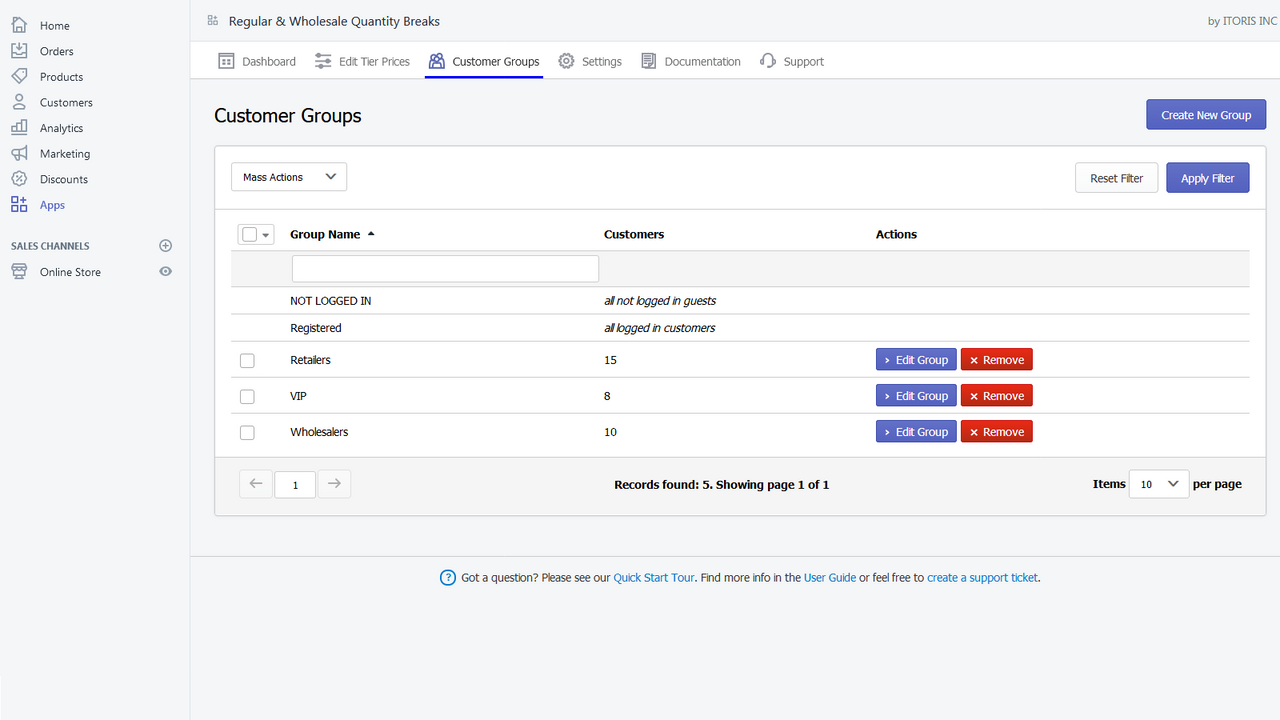Click the plus icon beside Sales Channels
The height and width of the screenshot is (720, 1280).
(165, 245)
